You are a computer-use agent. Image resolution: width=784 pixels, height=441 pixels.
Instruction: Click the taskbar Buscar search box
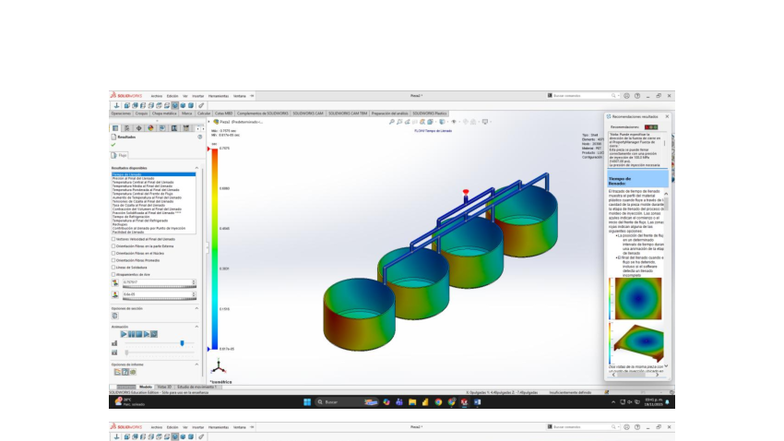click(x=346, y=402)
